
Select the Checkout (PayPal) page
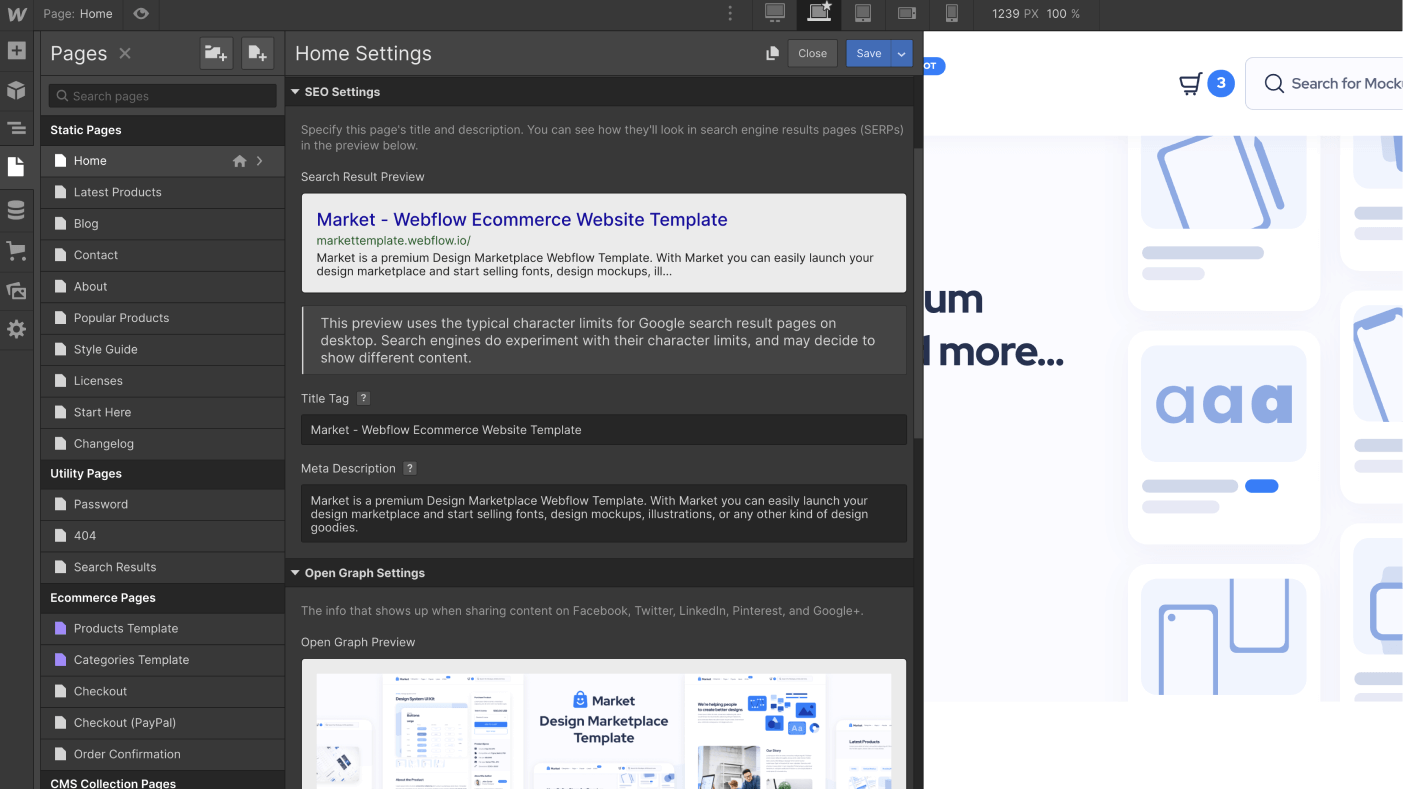pyautogui.click(x=163, y=723)
